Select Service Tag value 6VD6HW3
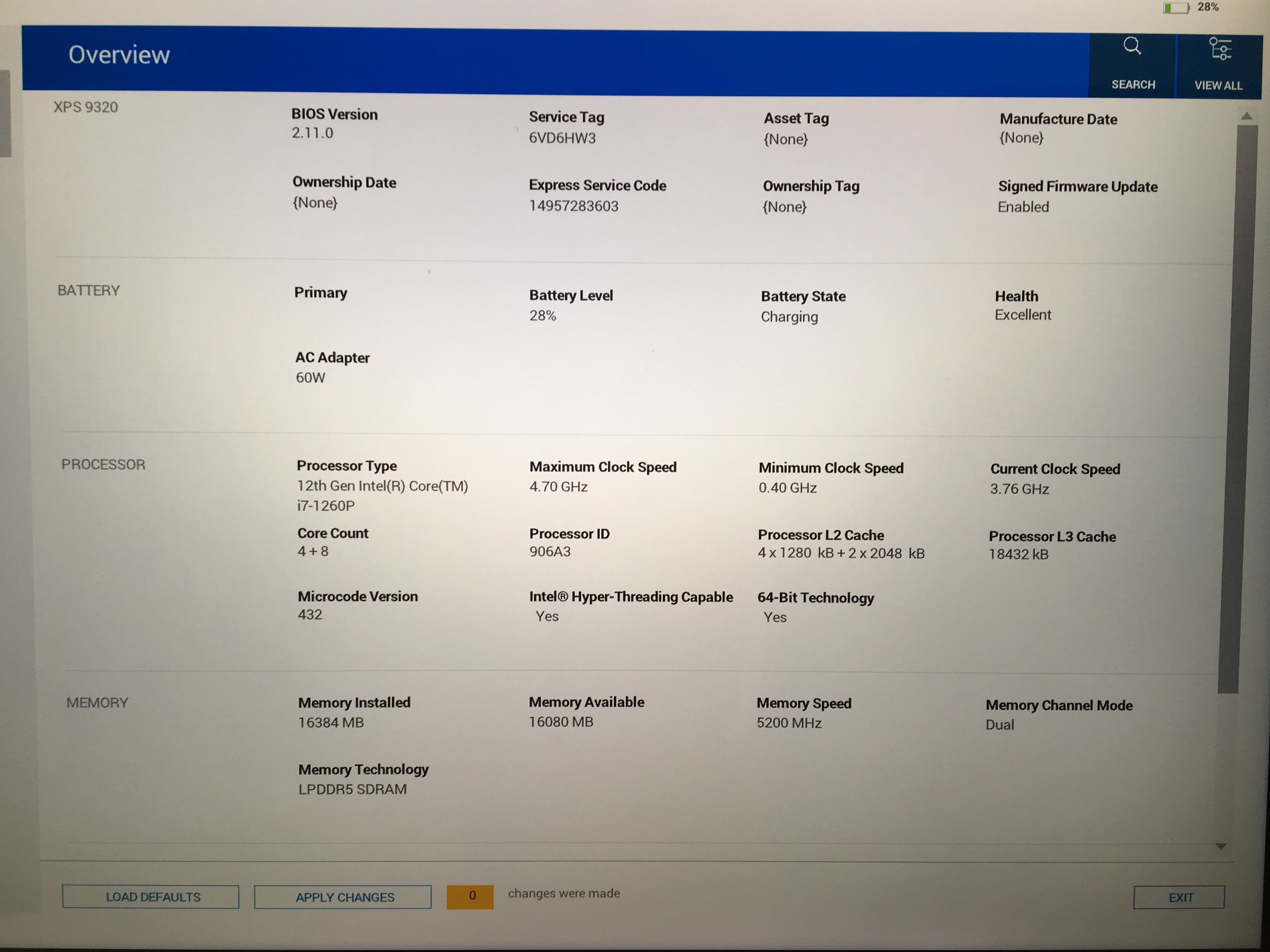 point(562,138)
